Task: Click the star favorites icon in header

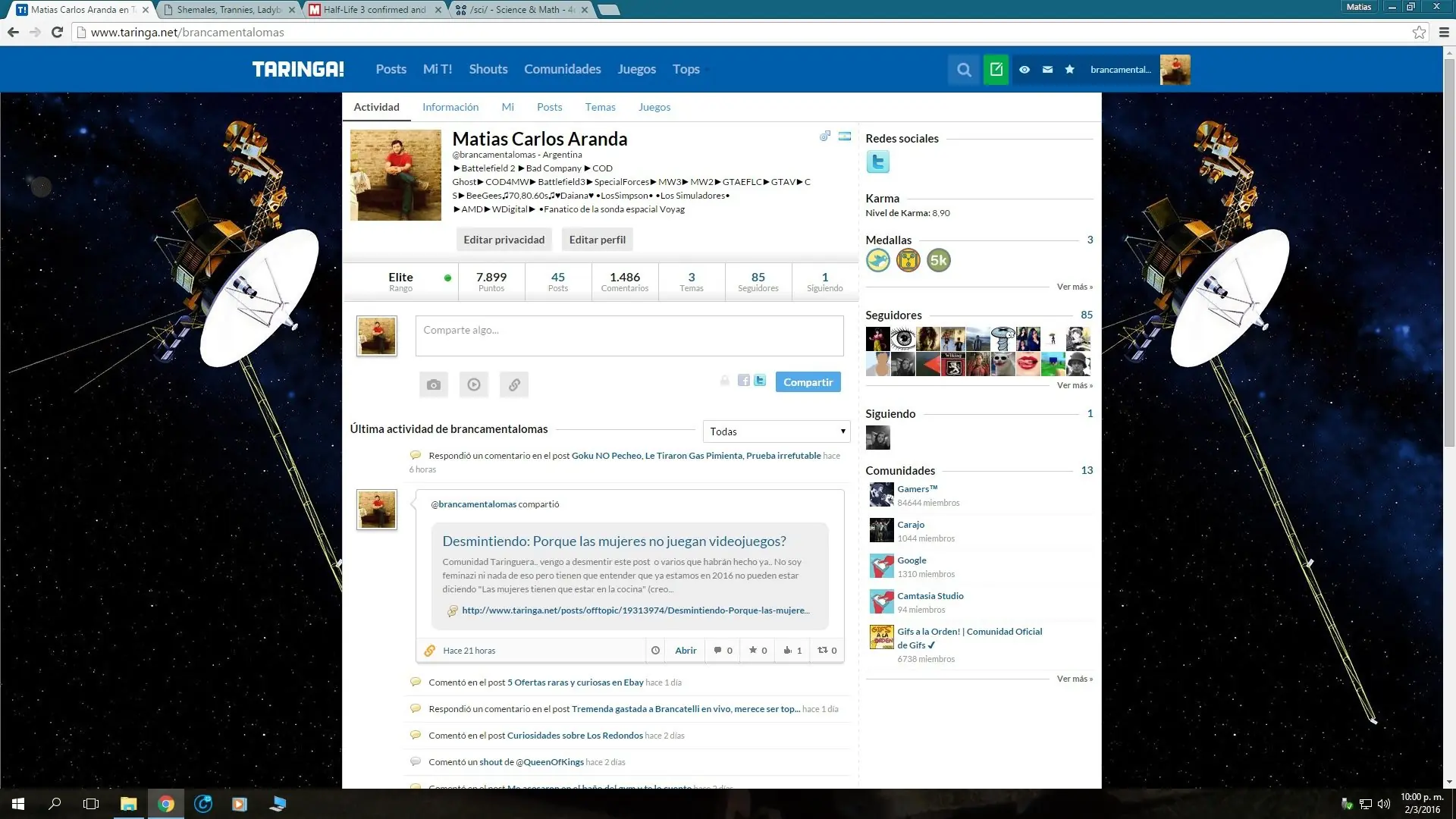Action: pos(1069,70)
